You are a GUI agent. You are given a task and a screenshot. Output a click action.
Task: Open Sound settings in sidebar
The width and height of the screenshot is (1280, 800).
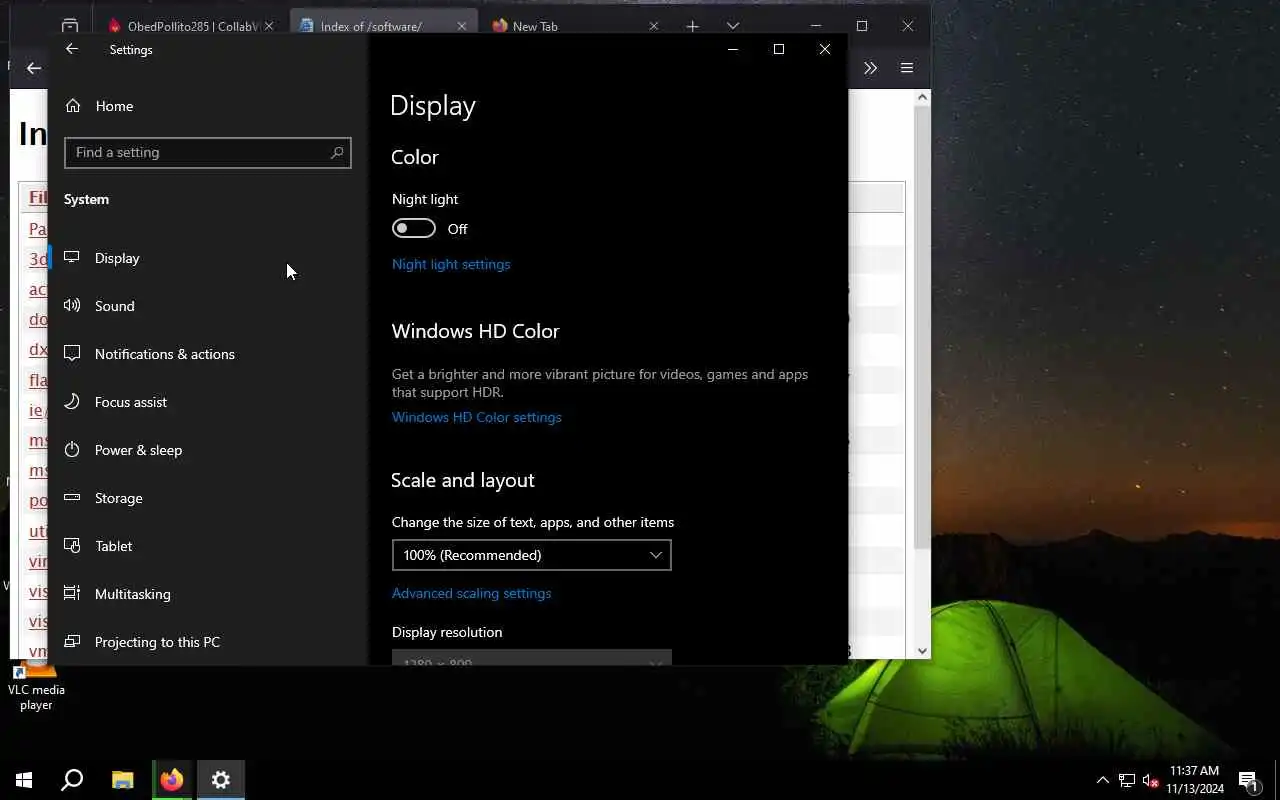tap(207, 306)
